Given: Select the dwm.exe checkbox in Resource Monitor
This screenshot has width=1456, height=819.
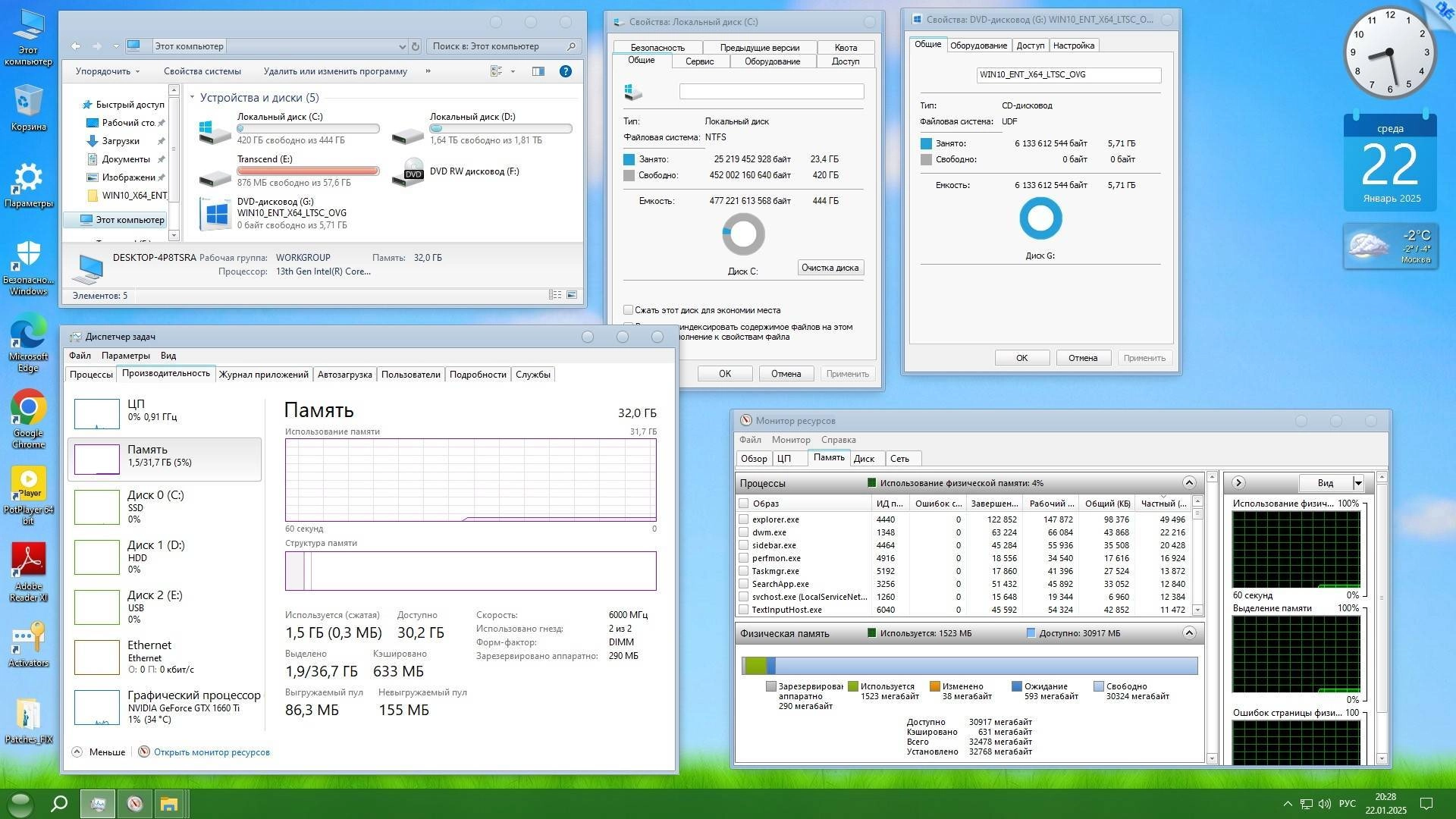Looking at the screenshot, I should [743, 532].
